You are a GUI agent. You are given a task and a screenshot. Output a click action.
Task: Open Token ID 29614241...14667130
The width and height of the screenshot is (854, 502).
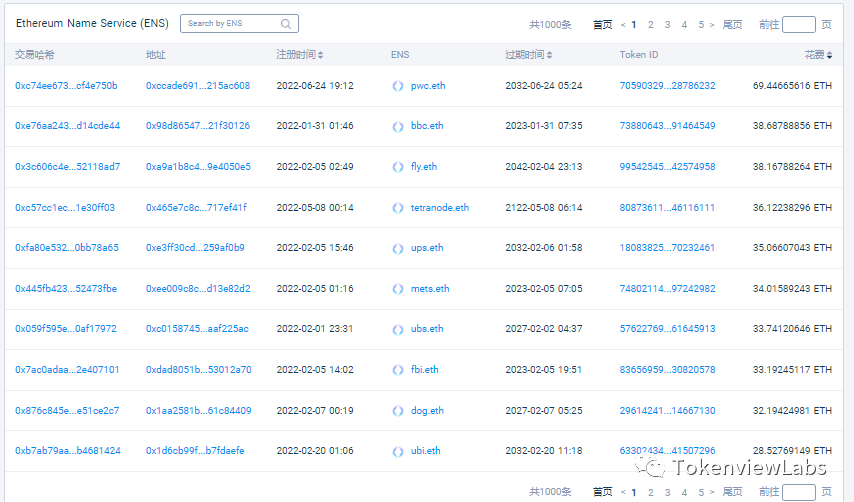(668, 411)
